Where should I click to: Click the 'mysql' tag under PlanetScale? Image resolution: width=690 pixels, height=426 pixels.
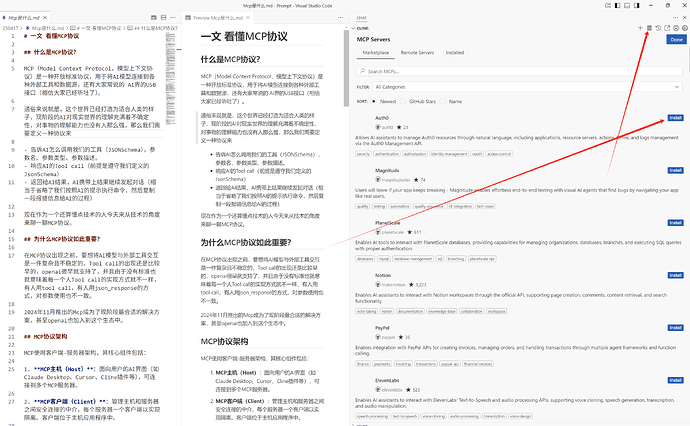pyautogui.click(x=384, y=259)
